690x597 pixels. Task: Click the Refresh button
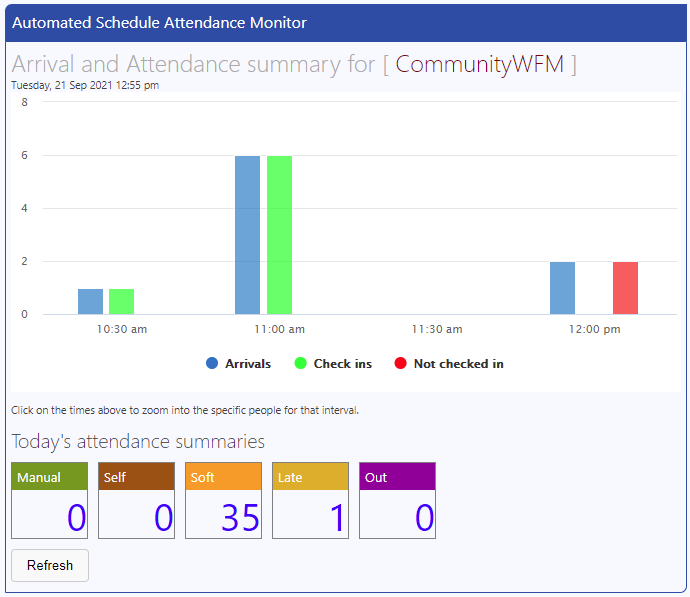pos(50,565)
